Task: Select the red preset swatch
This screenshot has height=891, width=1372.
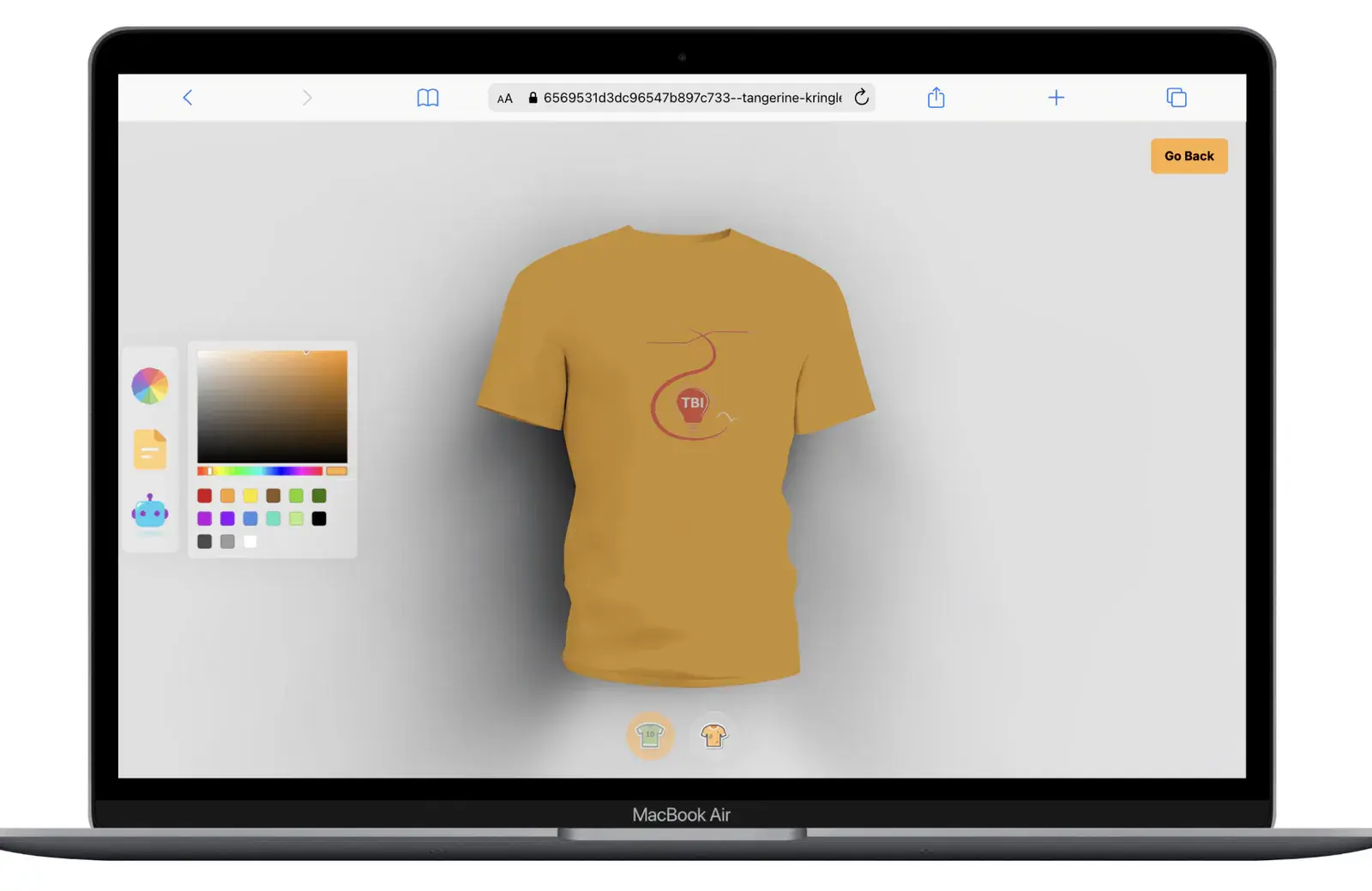Action: pyautogui.click(x=204, y=496)
